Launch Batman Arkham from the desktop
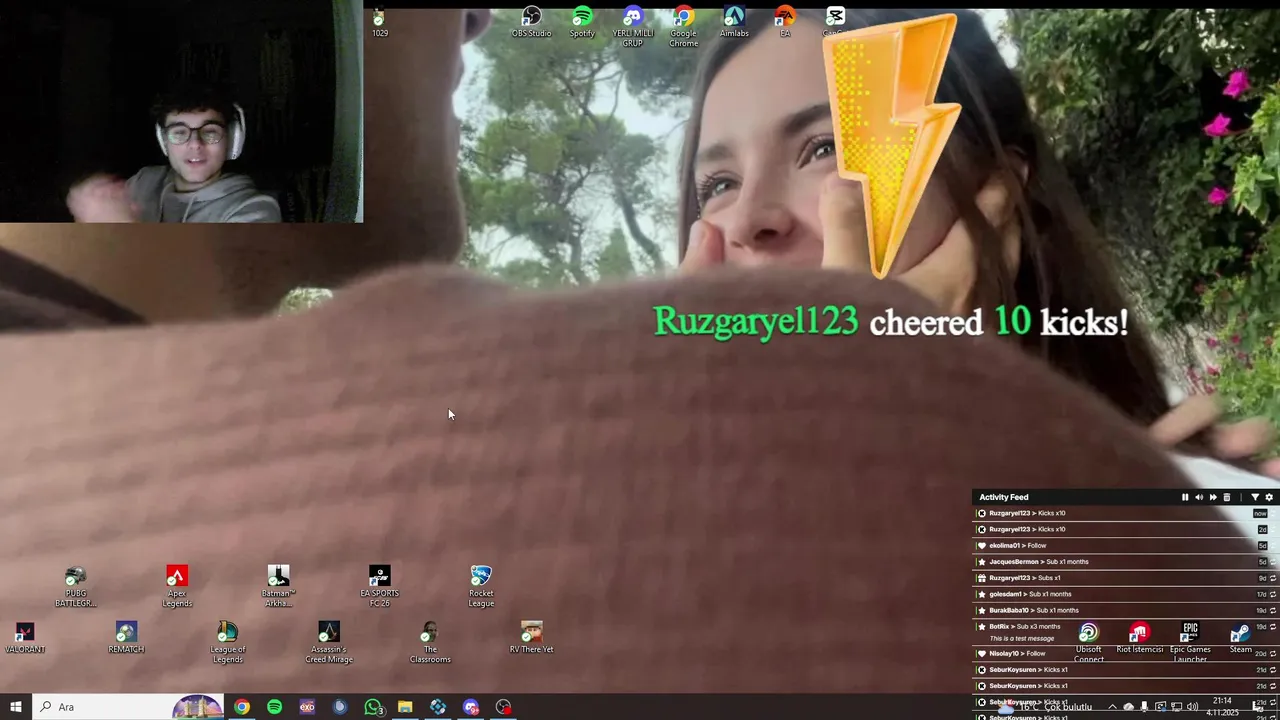This screenshot has width=1280, height=720. click(x=278, y=587)
